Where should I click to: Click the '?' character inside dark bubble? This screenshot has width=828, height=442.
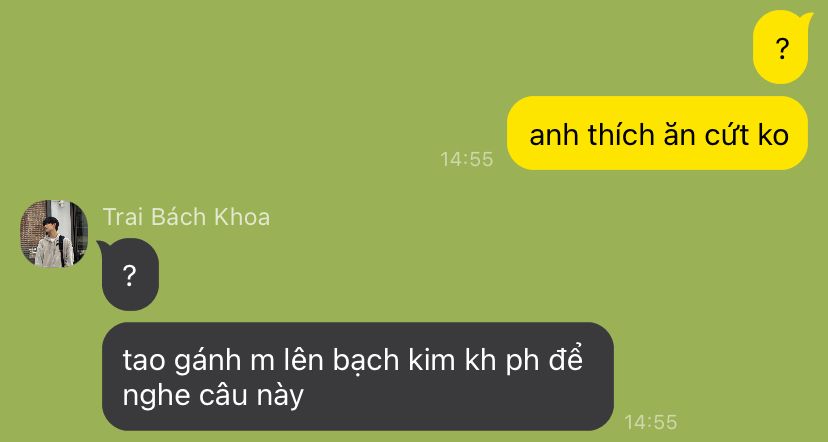129,276
